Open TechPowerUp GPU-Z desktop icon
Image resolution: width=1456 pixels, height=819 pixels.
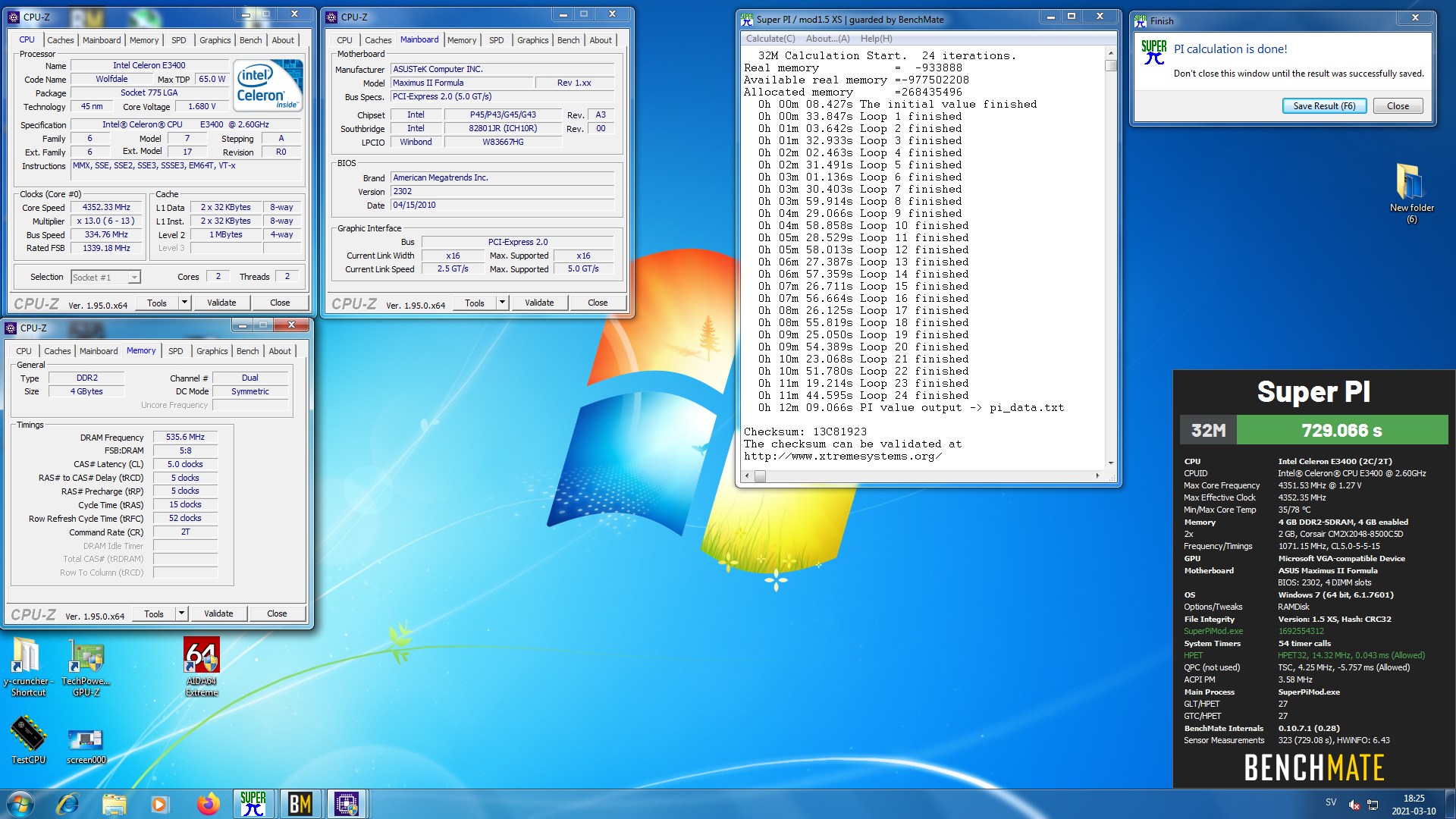pos(86,667)
